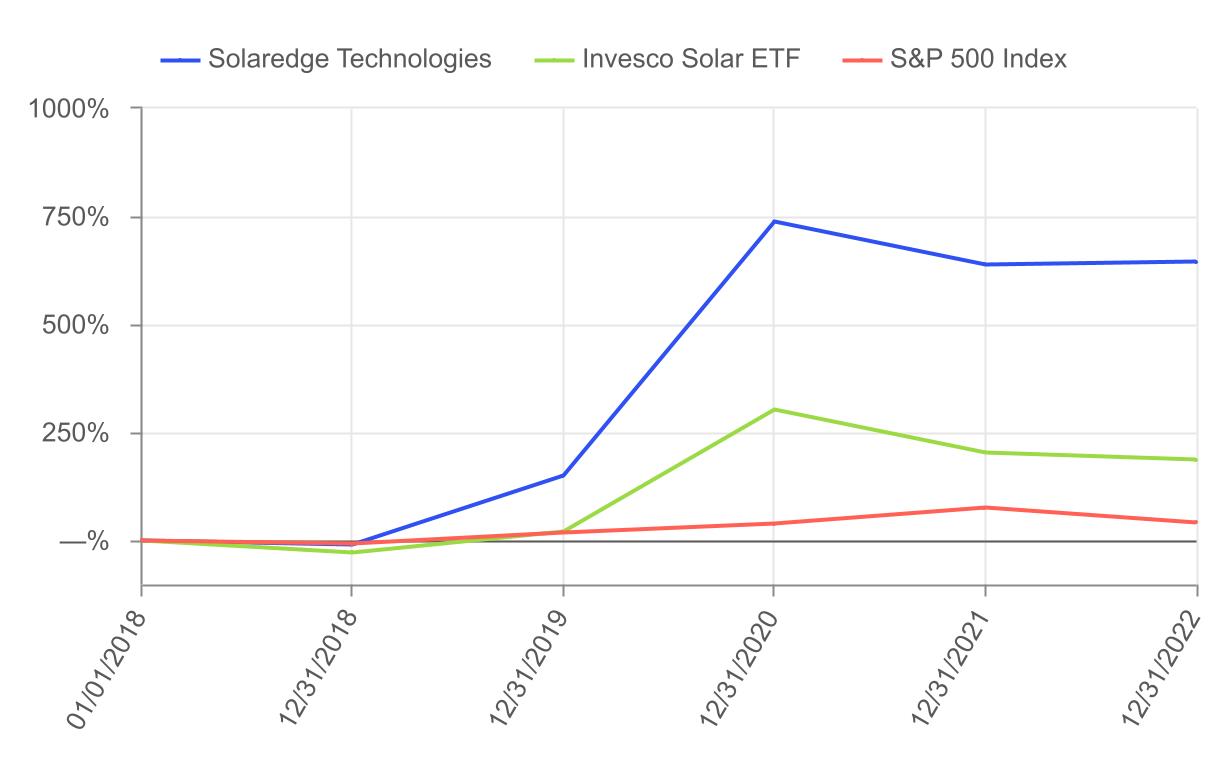Click the green Invesco legend line swatch
This screenshot has height=760, width=1226.
[554, 60]
